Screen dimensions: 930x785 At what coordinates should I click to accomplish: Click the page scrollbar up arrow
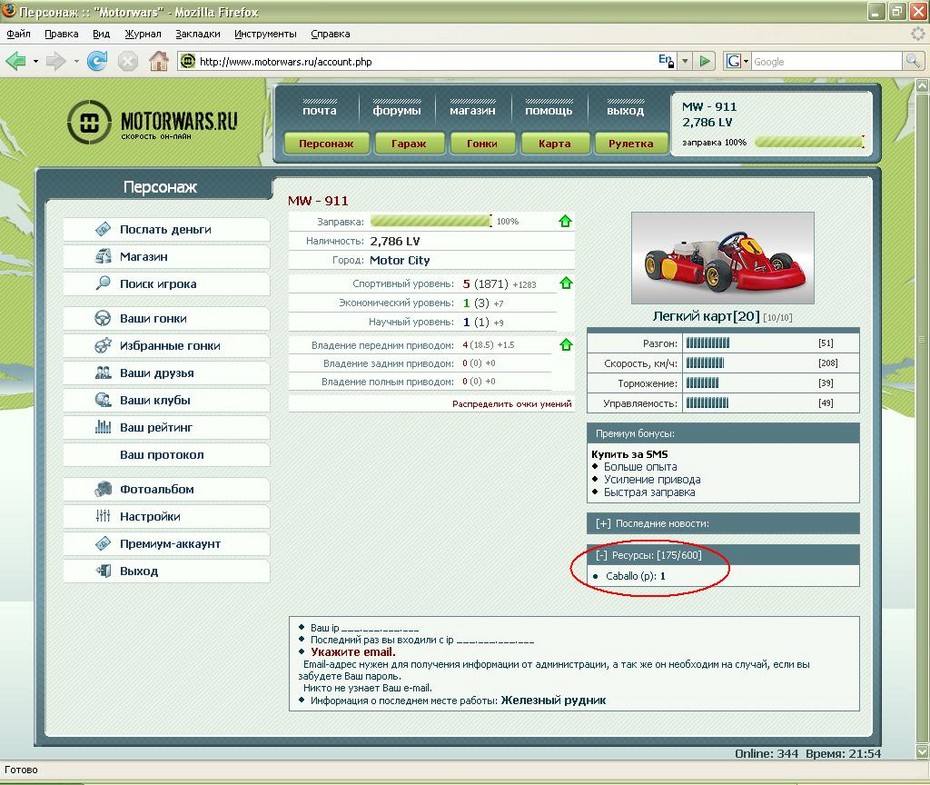(922, 85)
